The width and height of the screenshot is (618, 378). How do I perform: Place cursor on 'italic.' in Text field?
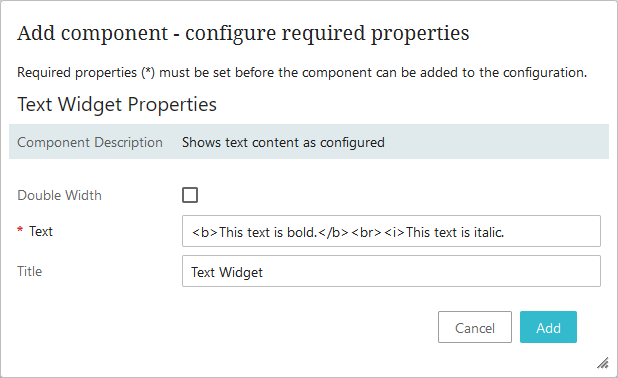[489, 232]
